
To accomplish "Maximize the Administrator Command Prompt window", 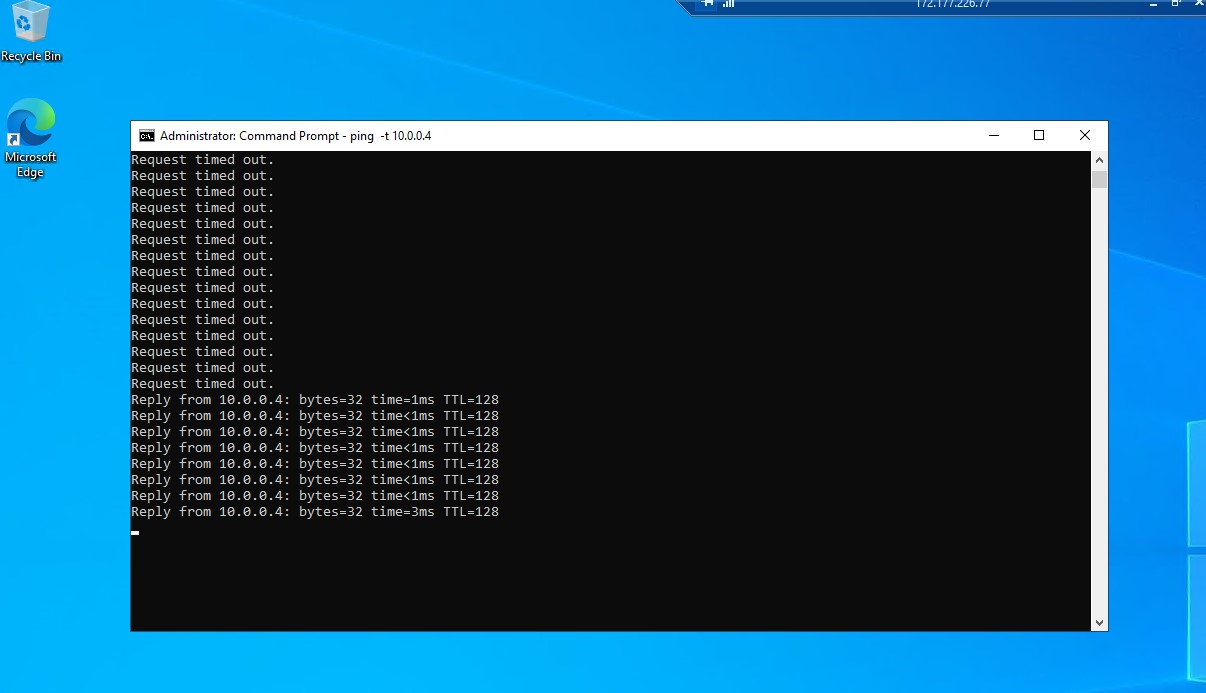I will point(1039,135).
